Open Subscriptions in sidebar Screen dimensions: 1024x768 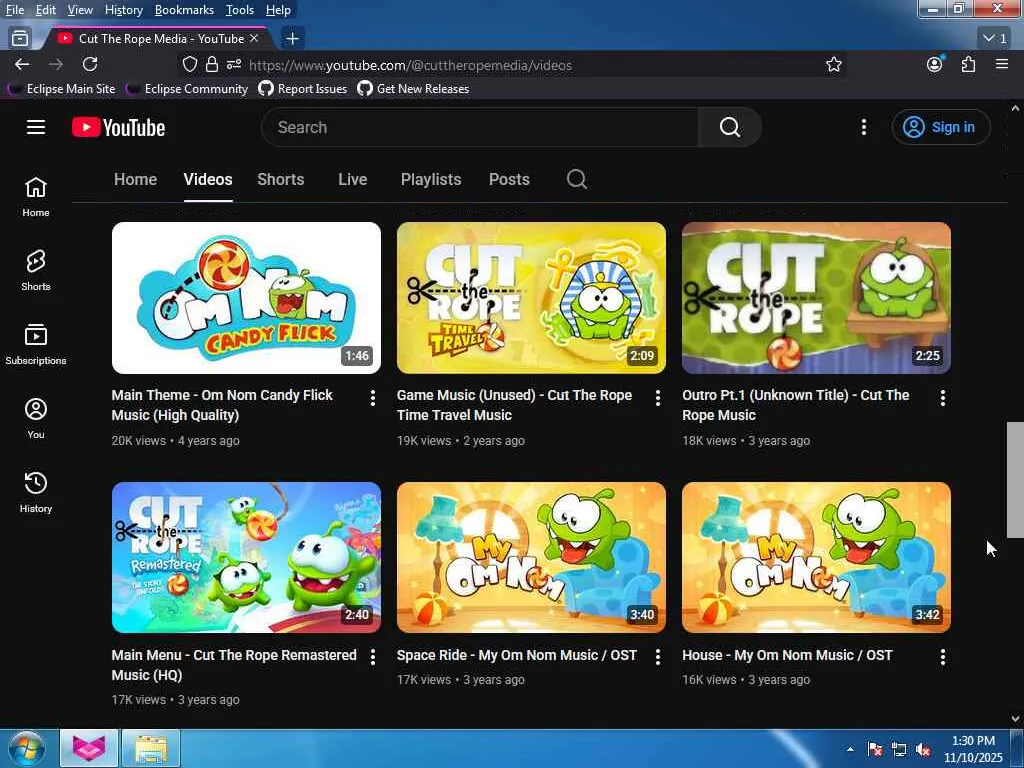(x=36, y=344)
